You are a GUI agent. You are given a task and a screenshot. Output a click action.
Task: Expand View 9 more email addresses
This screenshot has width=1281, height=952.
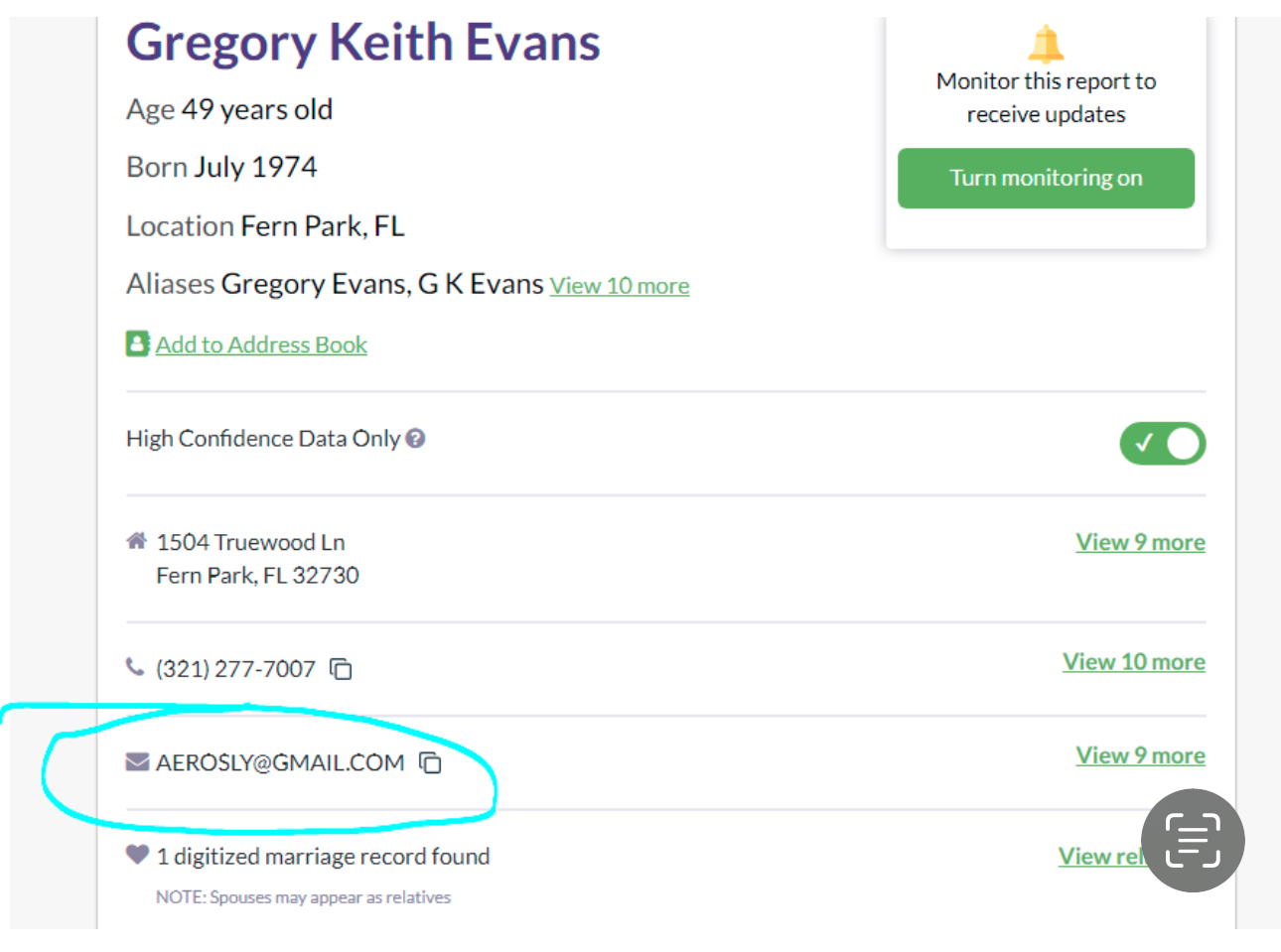tap(1140, 755)
